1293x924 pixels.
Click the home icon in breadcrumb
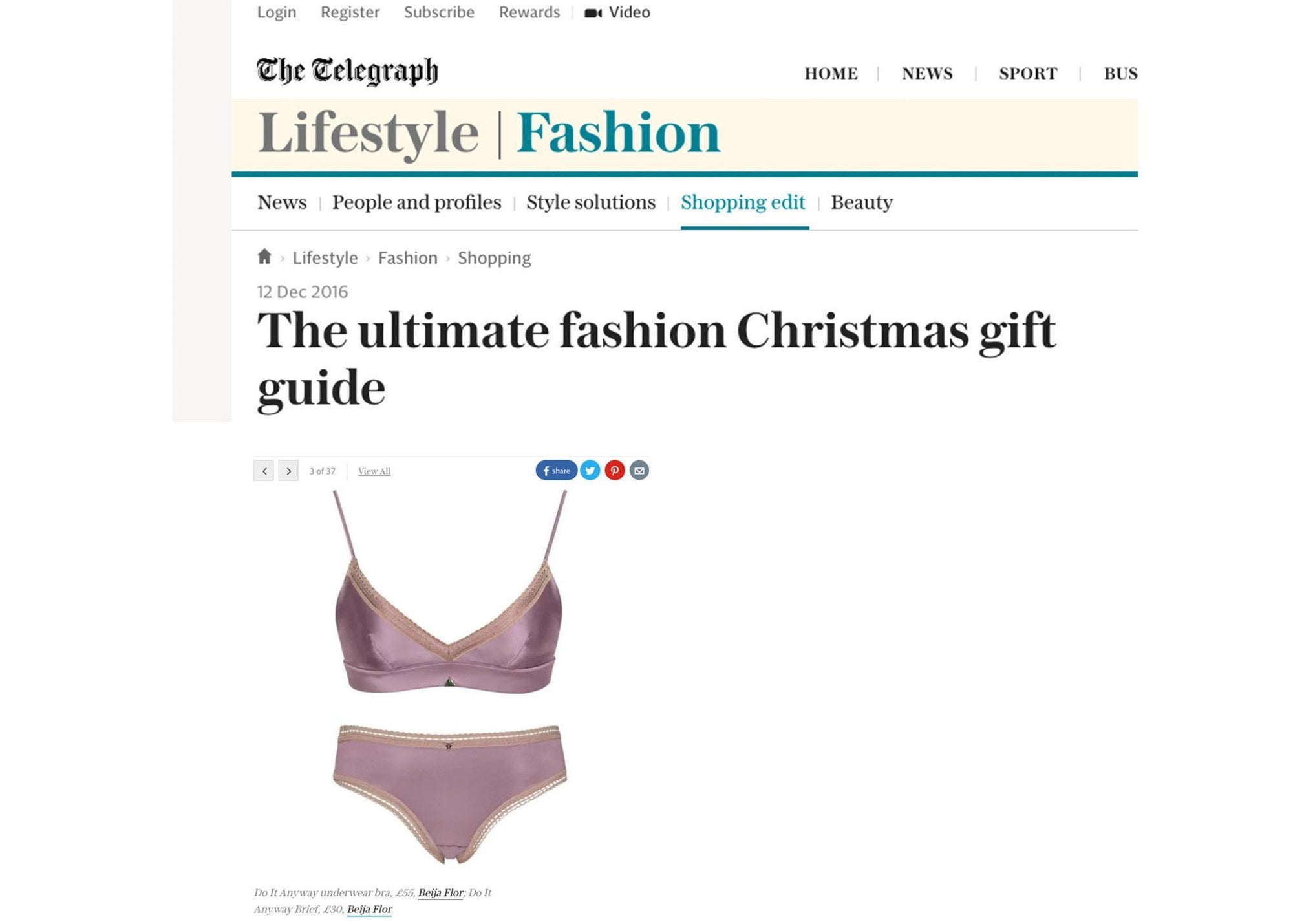click(264, 257)
